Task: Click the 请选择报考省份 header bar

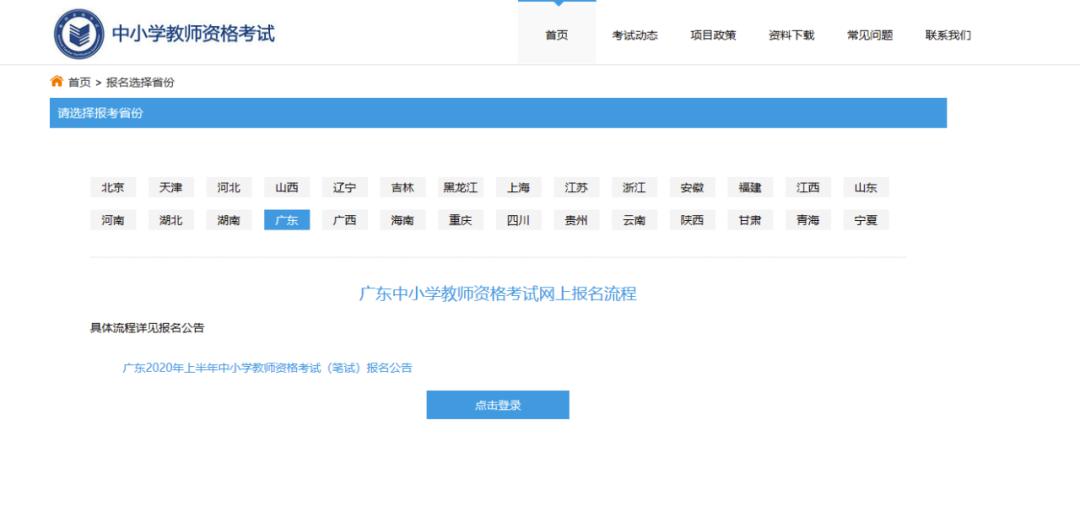Action: pyautogui.click(x=498, y=113)
